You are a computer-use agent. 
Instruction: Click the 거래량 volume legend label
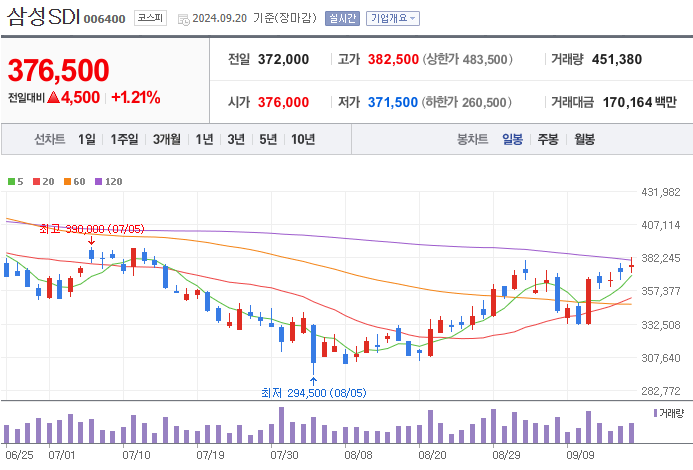coord(671,413)
